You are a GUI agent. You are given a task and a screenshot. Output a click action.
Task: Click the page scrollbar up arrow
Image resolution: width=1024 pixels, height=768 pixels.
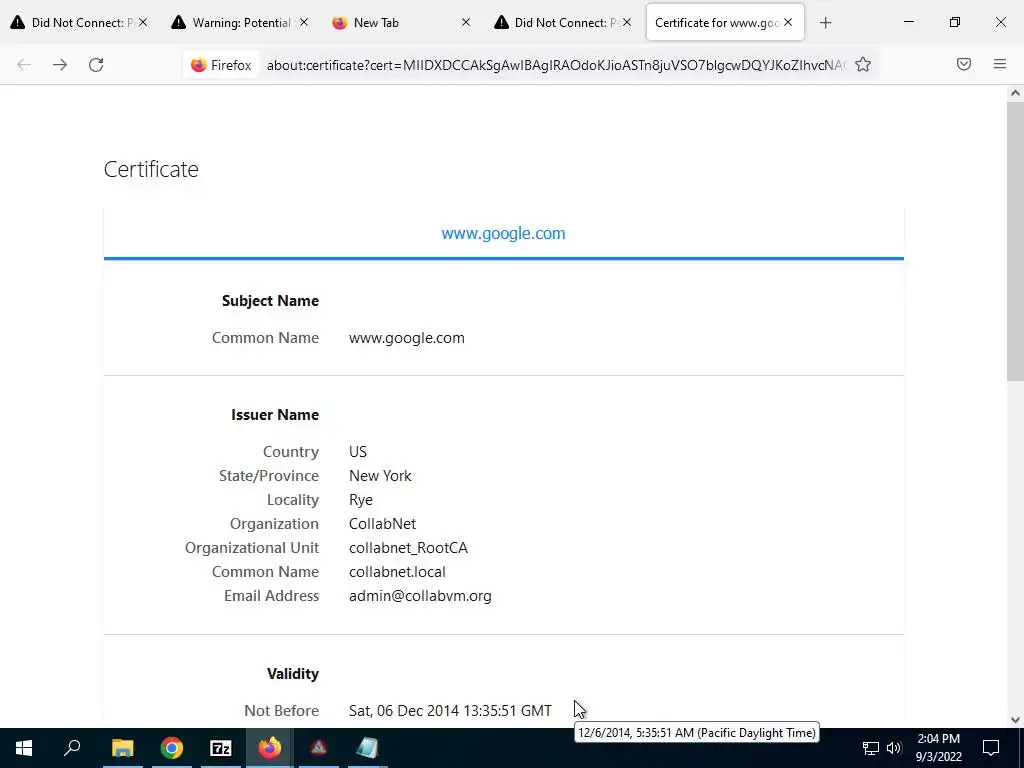pos(1015,93)
